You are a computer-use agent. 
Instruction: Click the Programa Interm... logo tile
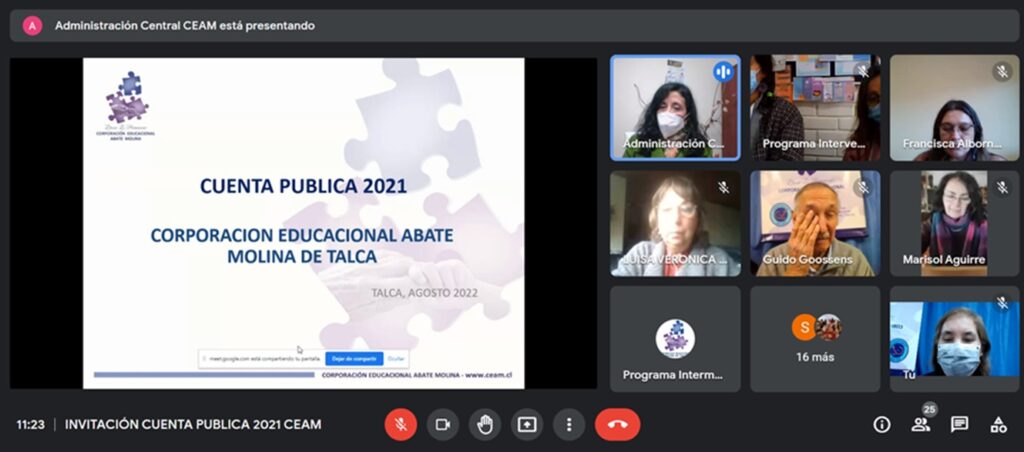tap(675, 338)
